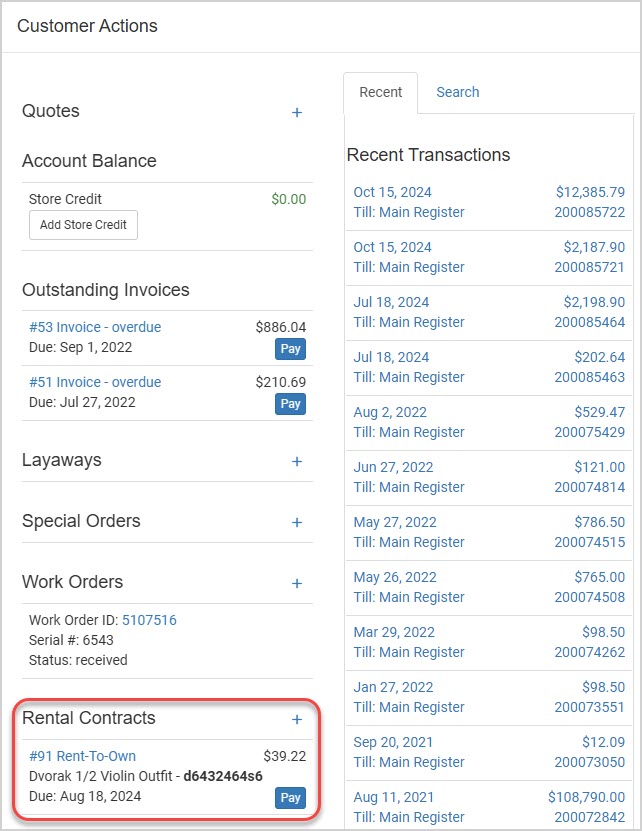The image size is (642, 831).
Task: Add rental contract using plus icon
Action: point(297,720)
